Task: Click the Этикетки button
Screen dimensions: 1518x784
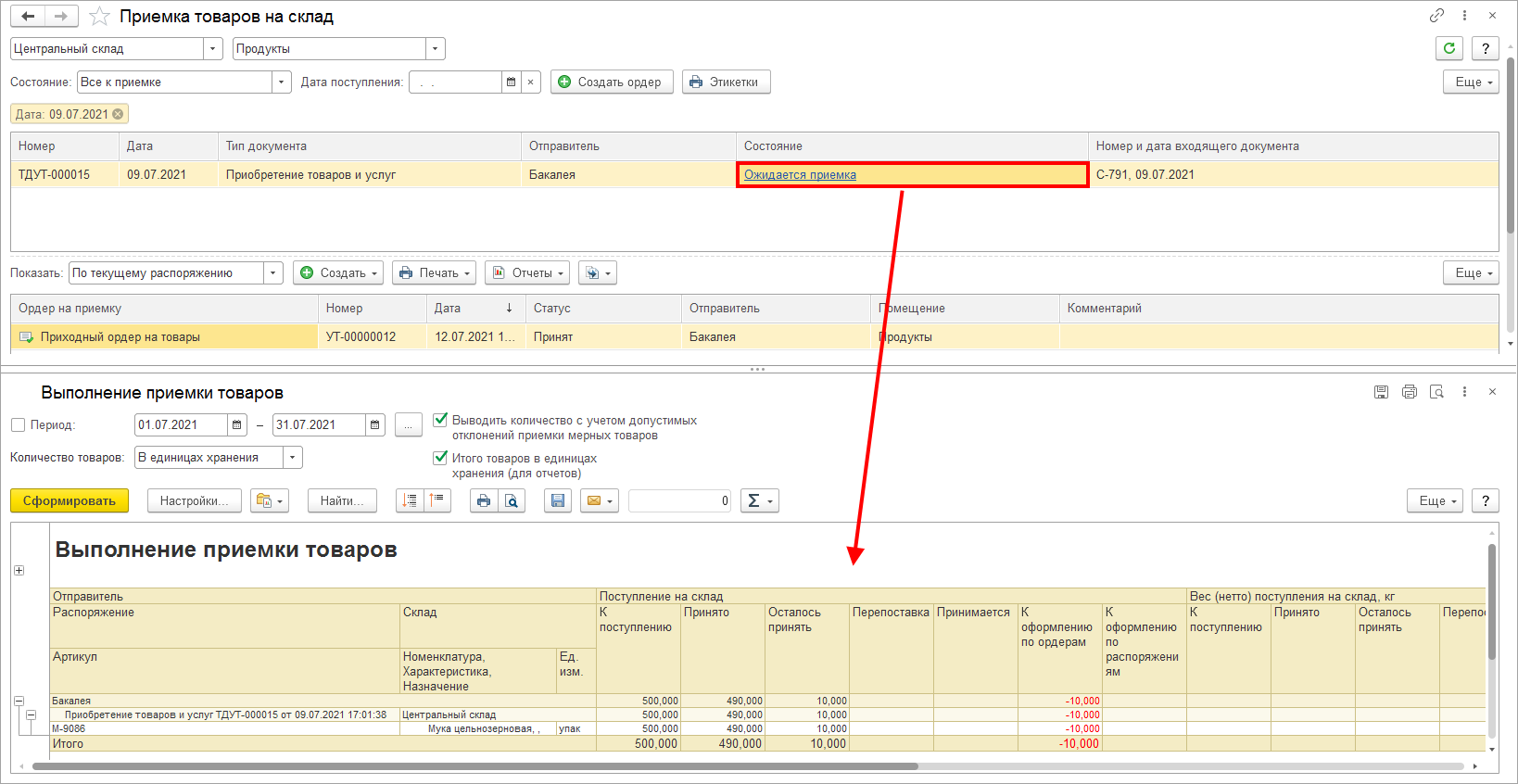Action: [727, 82]
